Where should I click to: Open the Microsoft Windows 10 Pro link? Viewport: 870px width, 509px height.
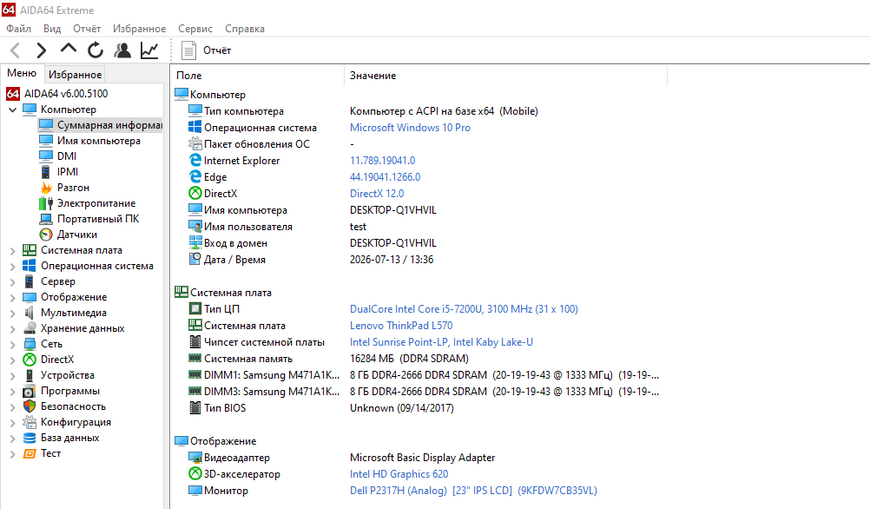410,128
